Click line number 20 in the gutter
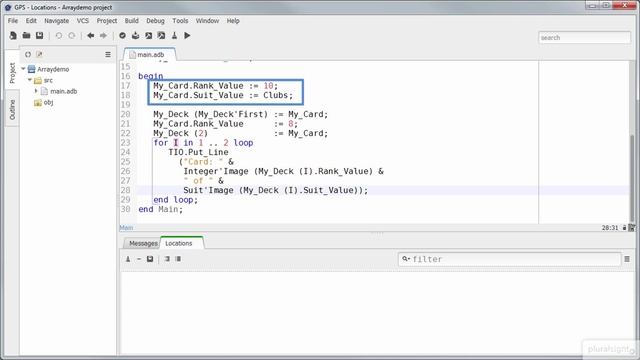The height and width of the screenshot is (360, 640). pyautogui.click(x=125, y=114)
